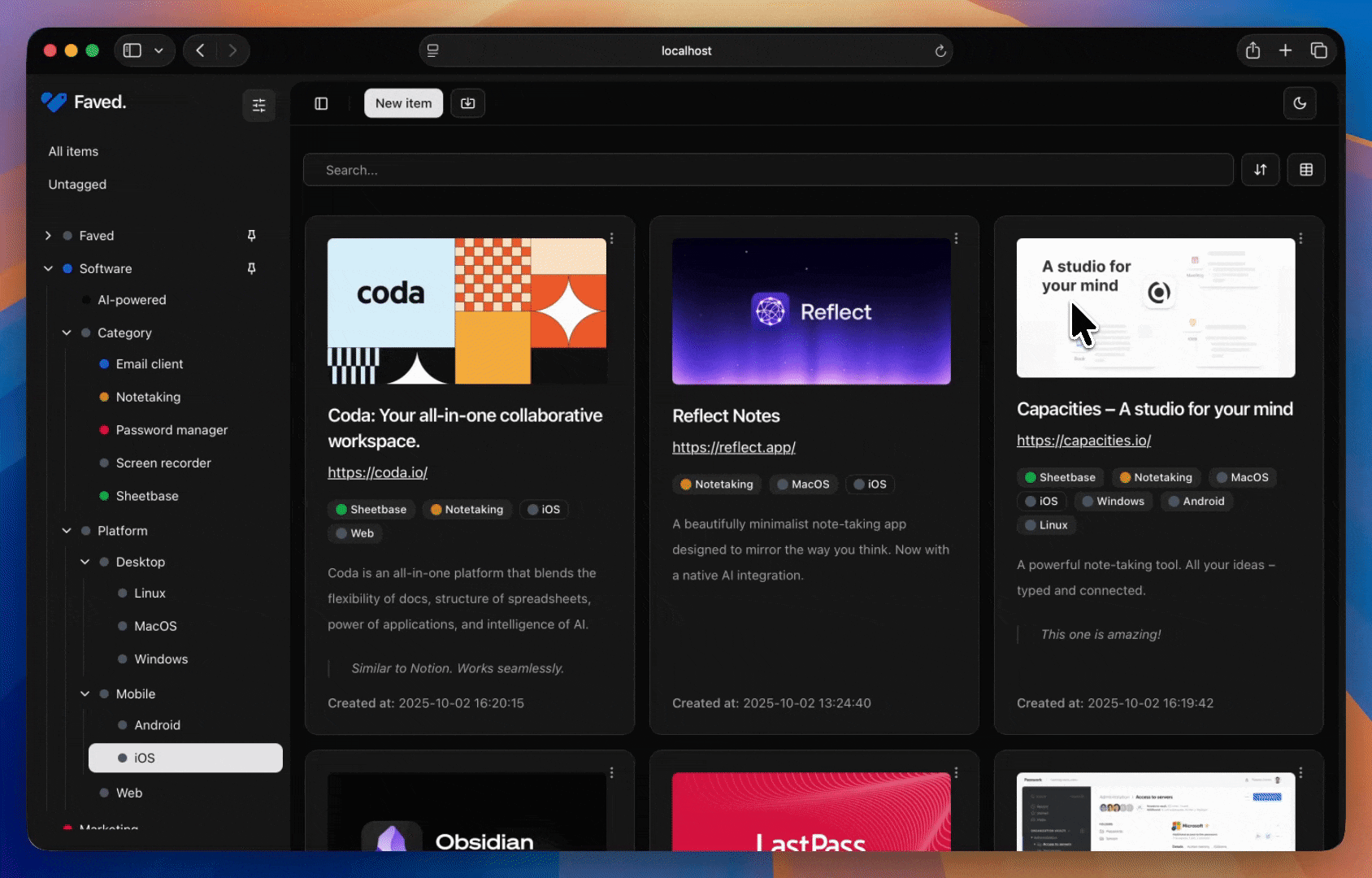Viewport: 1372px width, 878px height.
Task: Collapse the Category tag group
Action: [67, 333]
